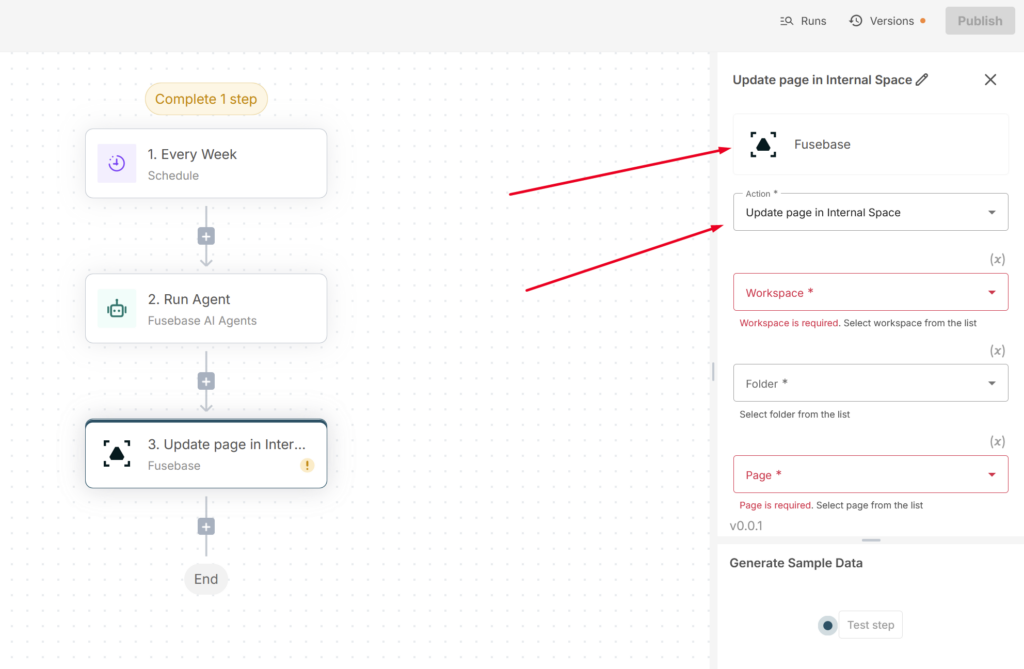Click the v0.0.1 version label
This screenshot has width=1024, height=669.
[x=746, y=526]
